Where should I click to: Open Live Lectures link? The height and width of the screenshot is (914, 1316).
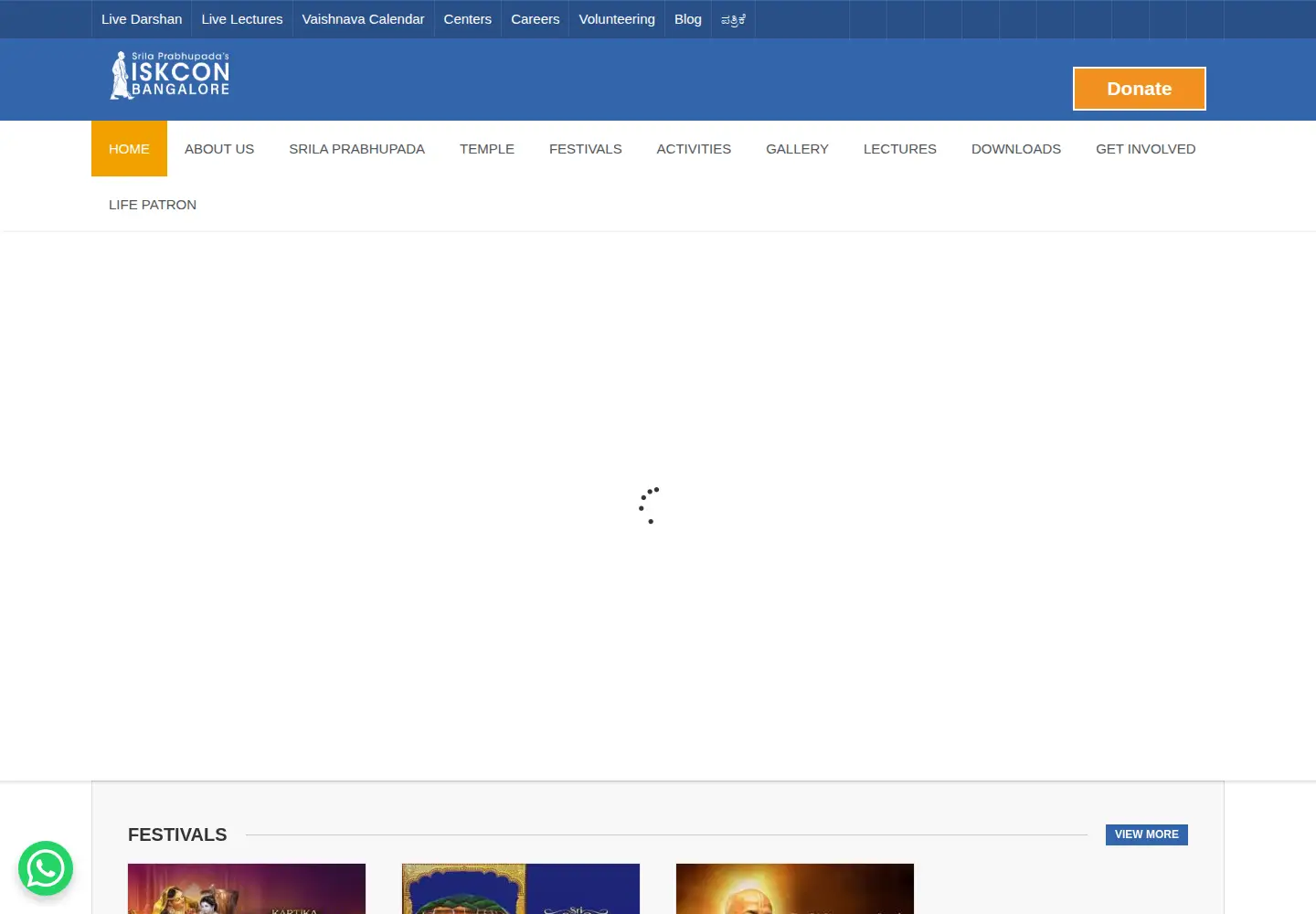click(242, 19)
